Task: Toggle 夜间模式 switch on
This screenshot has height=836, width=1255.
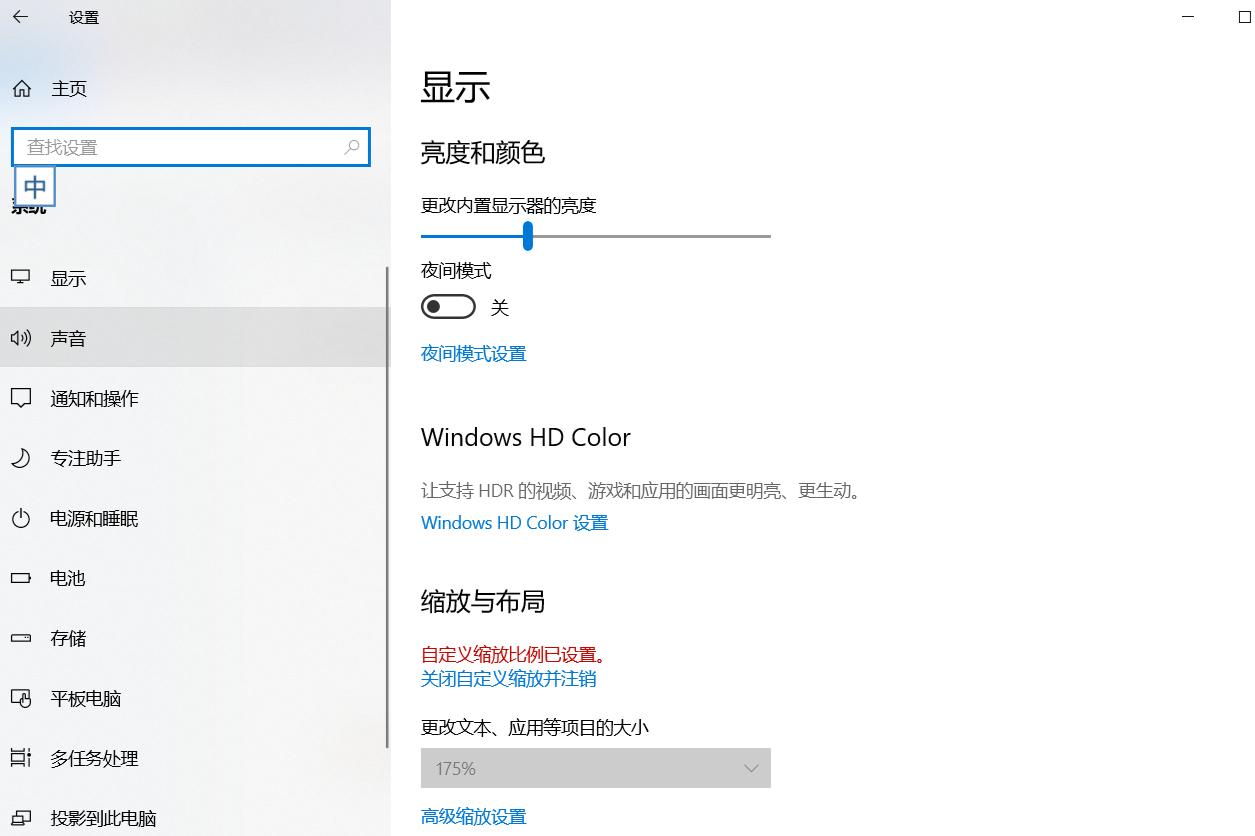Action: [447, 306]
